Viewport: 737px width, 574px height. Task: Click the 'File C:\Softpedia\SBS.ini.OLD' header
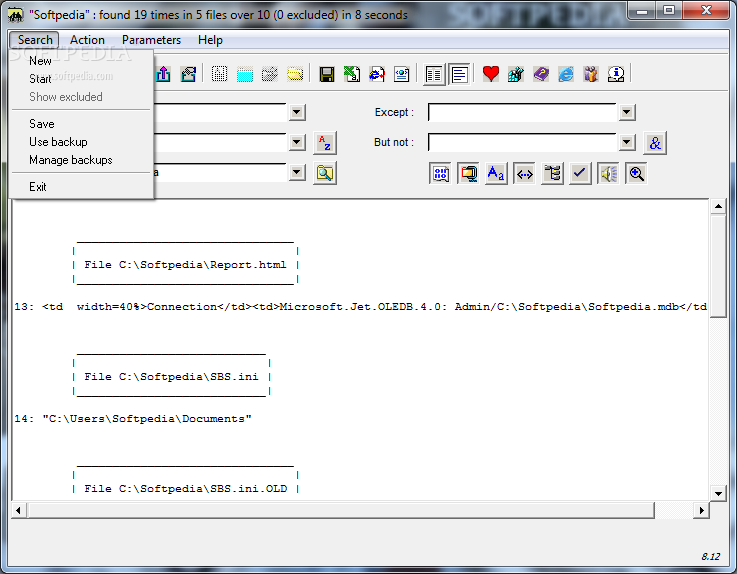(x=186, y=489)
